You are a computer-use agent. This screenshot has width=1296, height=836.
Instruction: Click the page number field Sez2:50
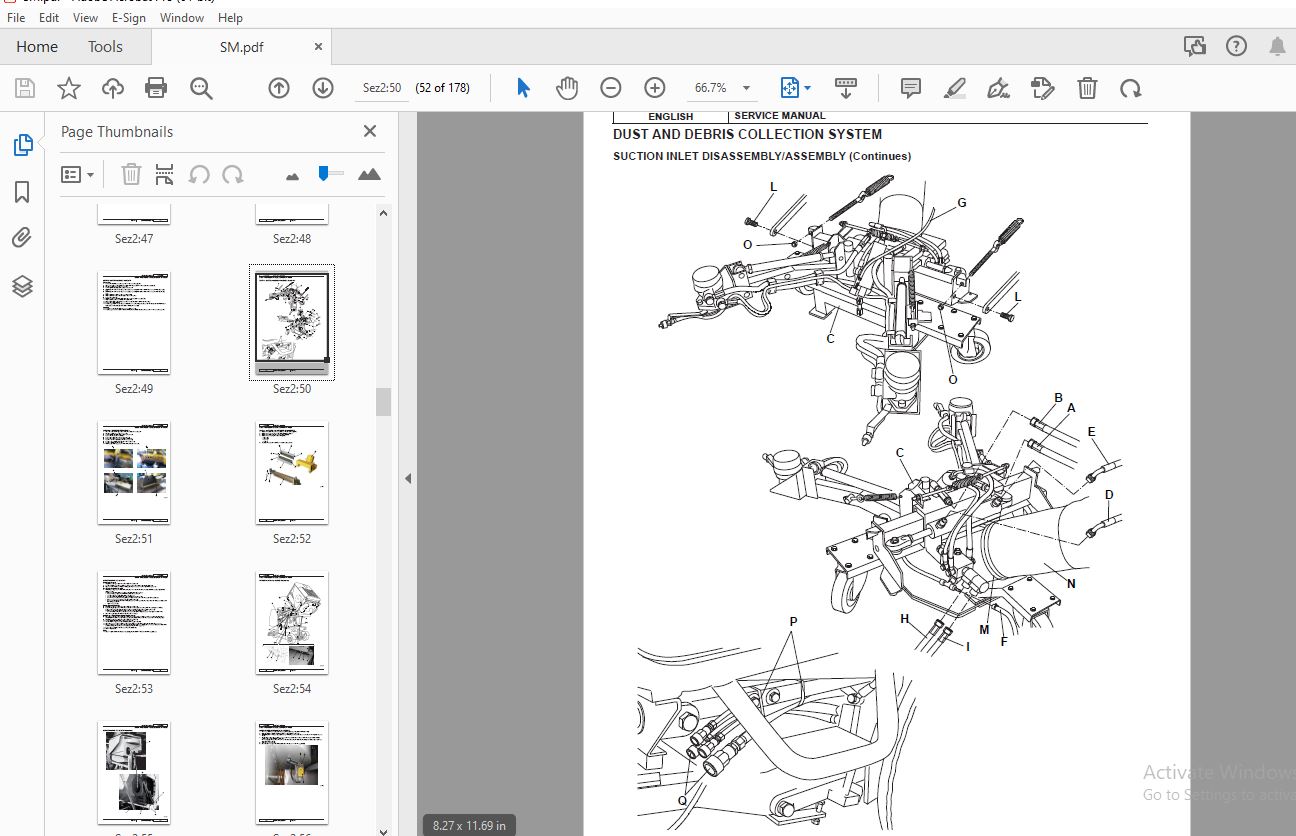click(x=382, y=88)
